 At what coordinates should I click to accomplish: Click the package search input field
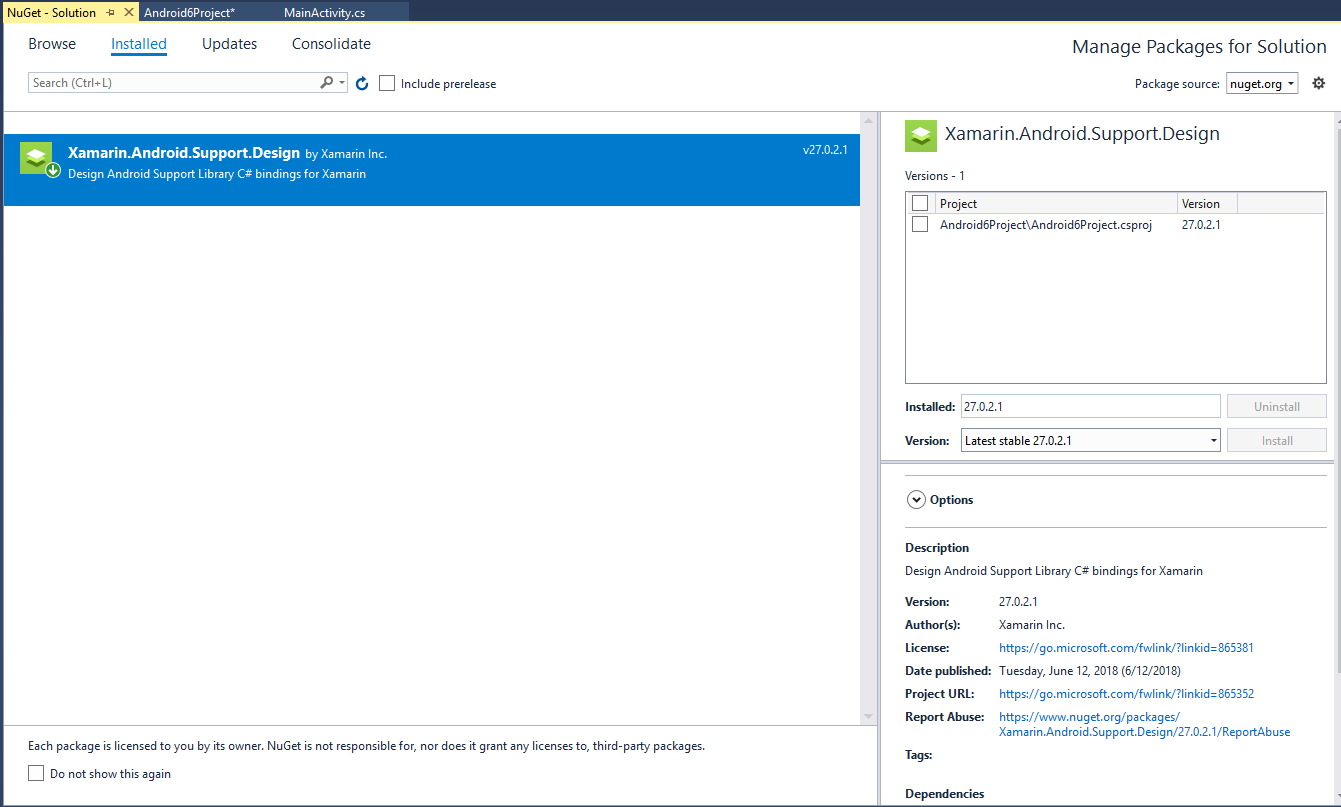click(175, 83)
